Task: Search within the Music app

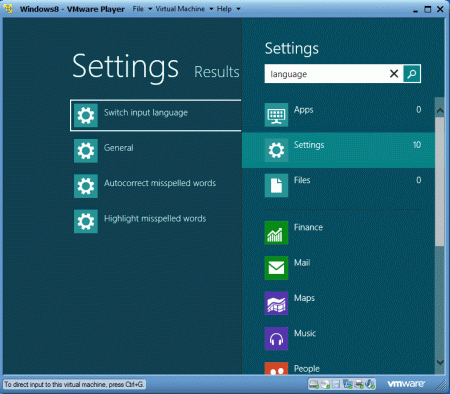Action: point(276,339)
